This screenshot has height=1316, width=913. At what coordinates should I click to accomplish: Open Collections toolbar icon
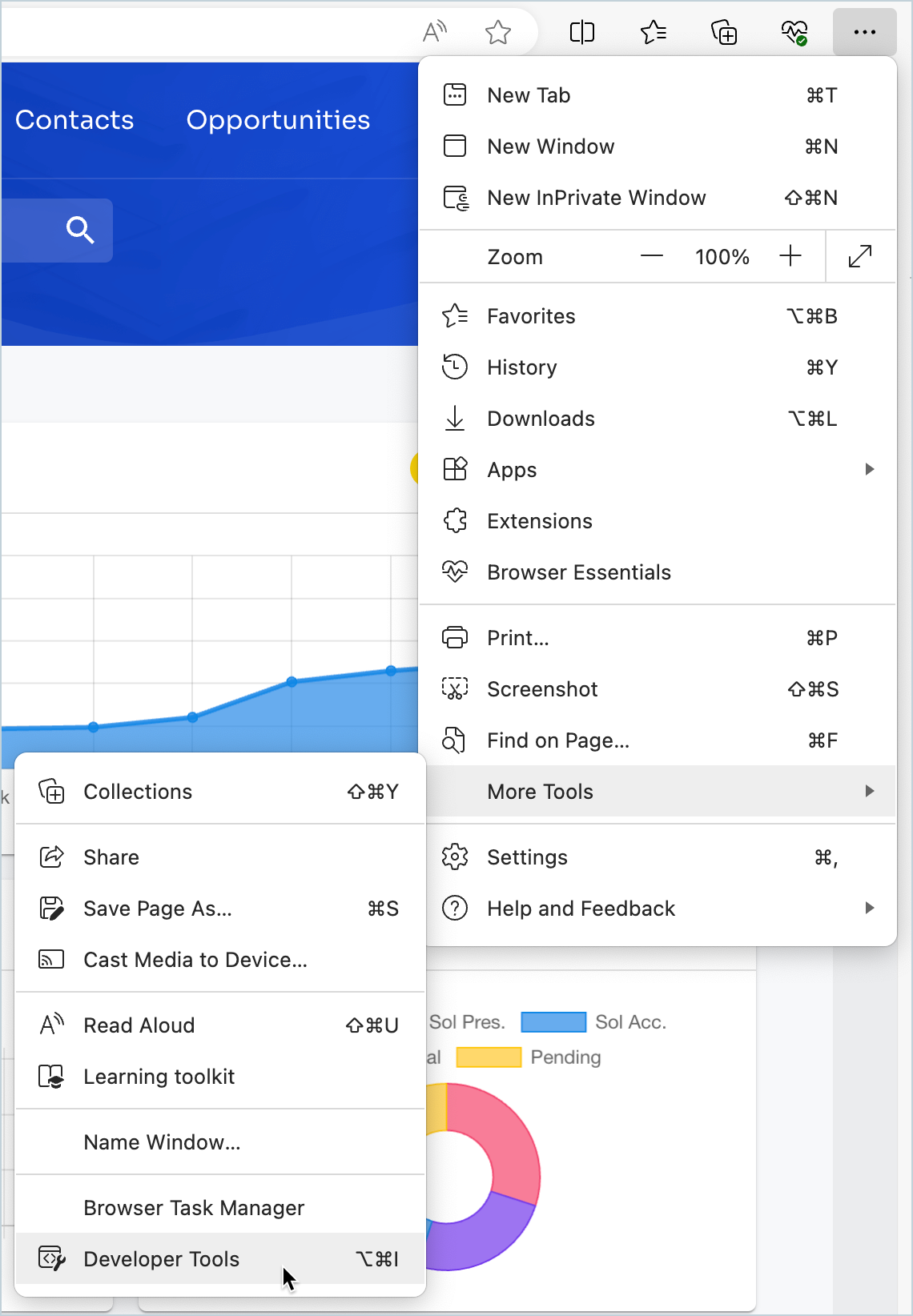click(724, 32)
